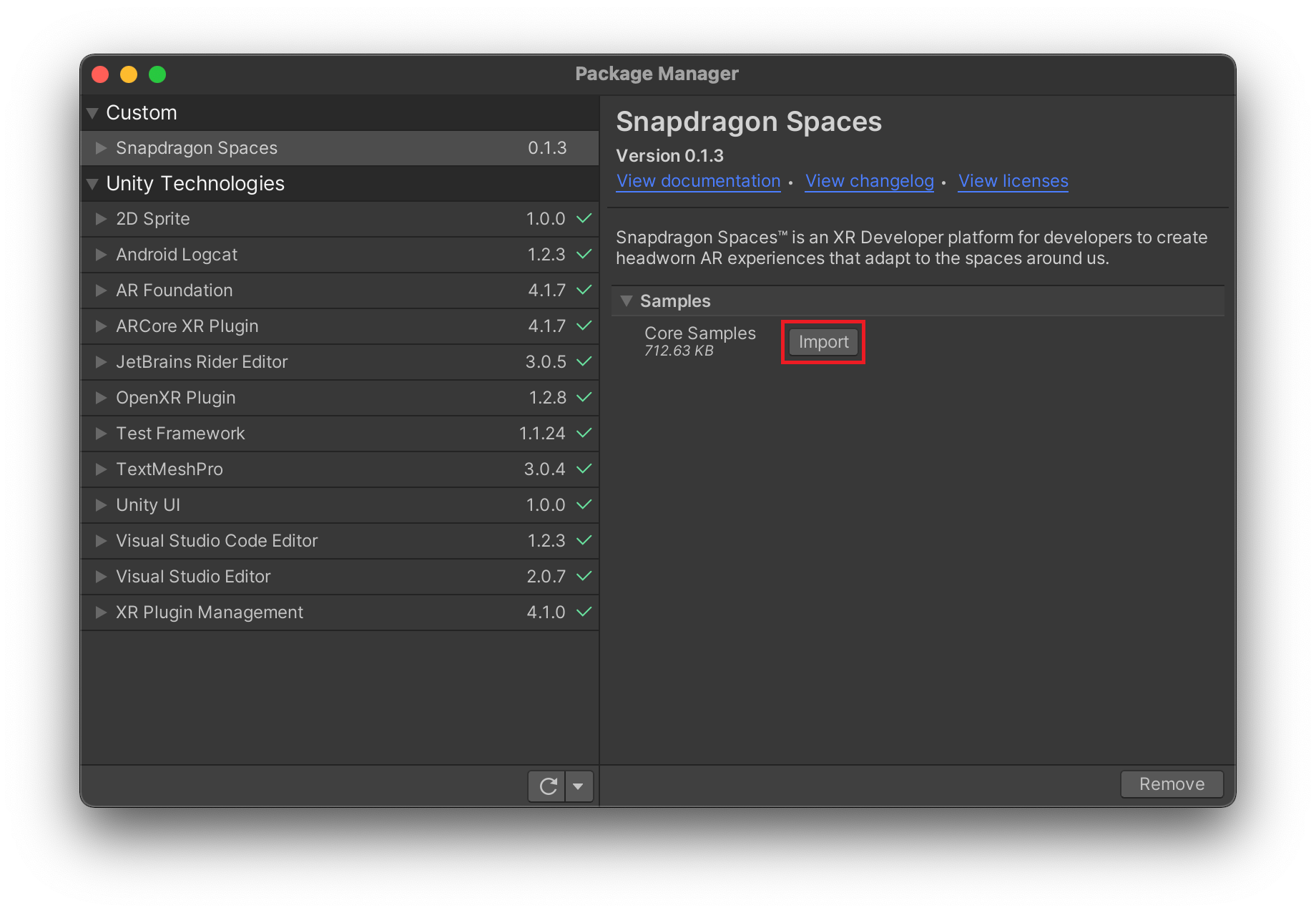This screenshot has width=1316, height=913.
Task: Open the View licenses link
Action: (1013, 181)
